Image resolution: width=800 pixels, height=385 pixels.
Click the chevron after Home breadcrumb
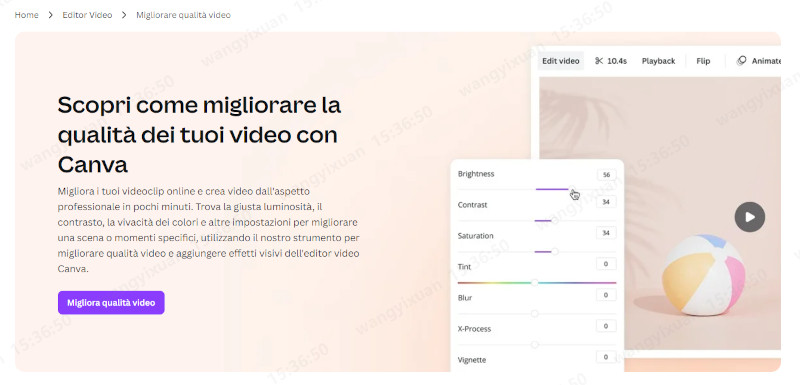coord(51,15)
